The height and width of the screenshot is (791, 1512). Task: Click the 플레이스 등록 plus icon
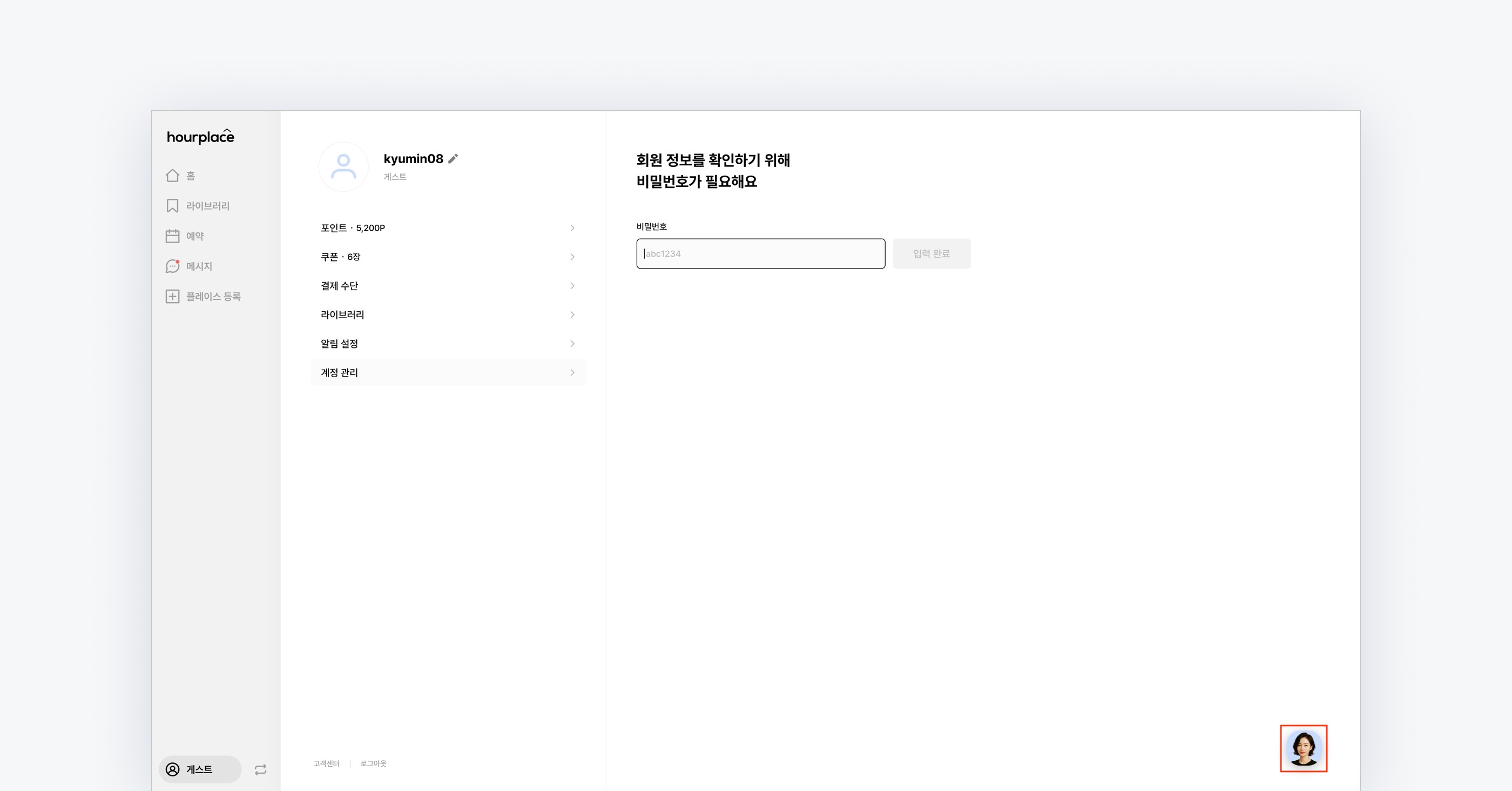173,297
